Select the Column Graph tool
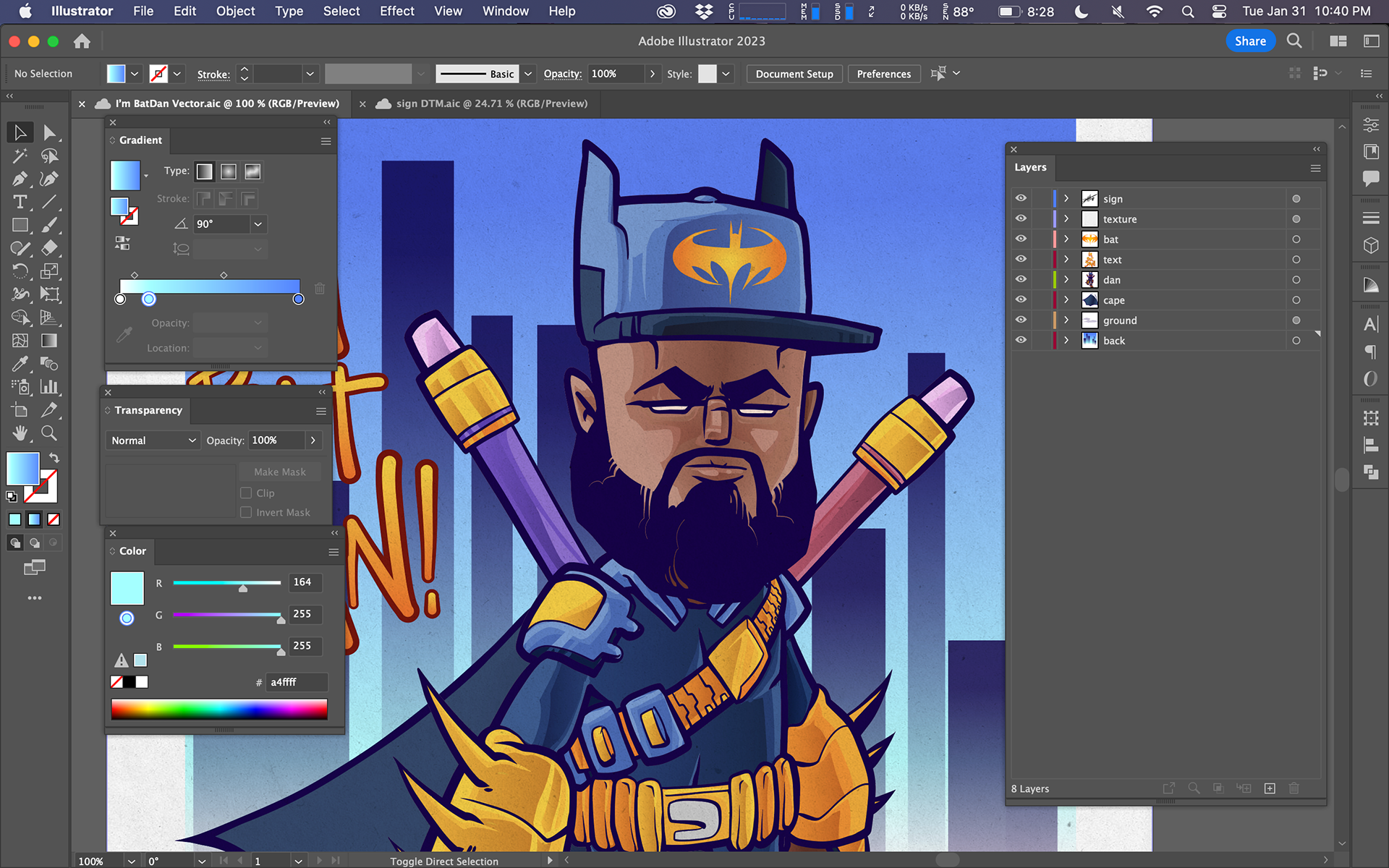 pyautogui.click(x=49, y=387)
